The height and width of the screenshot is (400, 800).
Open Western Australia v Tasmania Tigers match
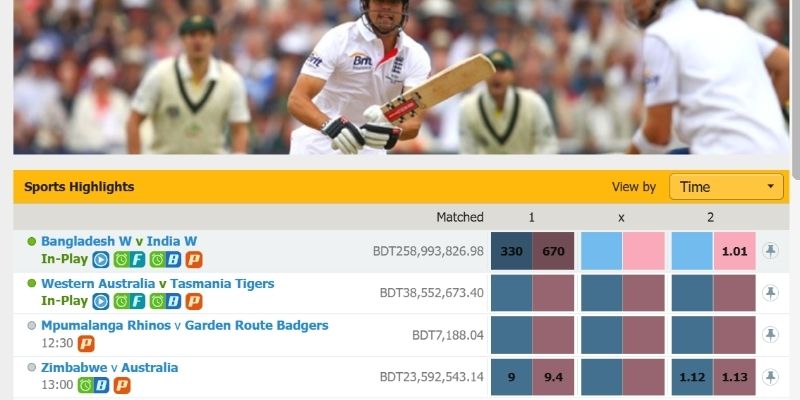coord(158,283)
